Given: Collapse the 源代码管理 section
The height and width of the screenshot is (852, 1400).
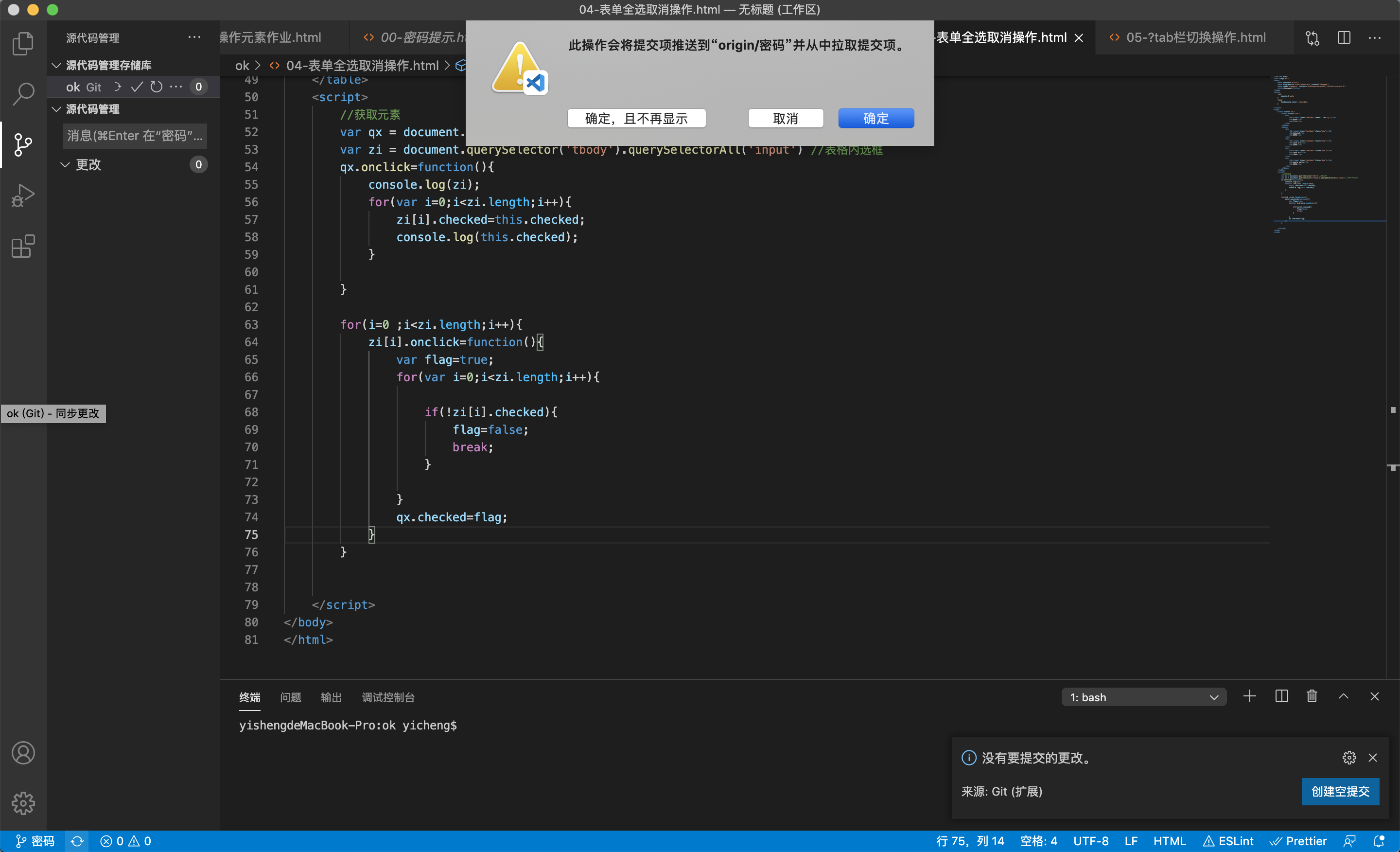Looking at the screenshot, I should (57, 109).
